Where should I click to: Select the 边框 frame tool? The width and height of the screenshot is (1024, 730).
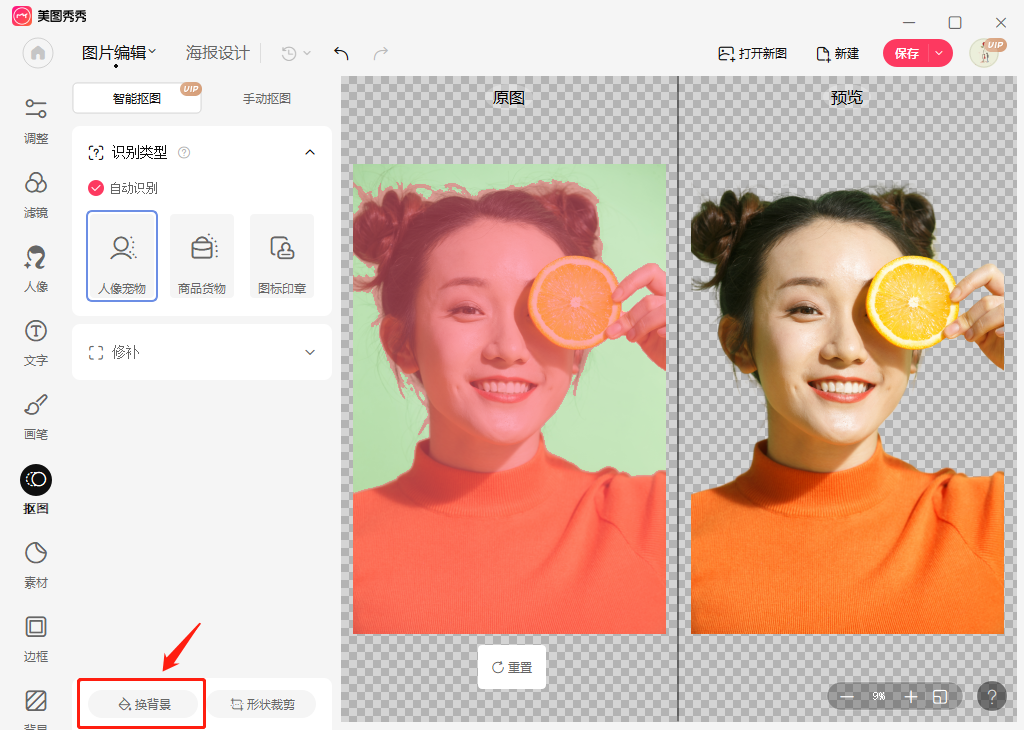pyautogui.click(x=35, y=638)
